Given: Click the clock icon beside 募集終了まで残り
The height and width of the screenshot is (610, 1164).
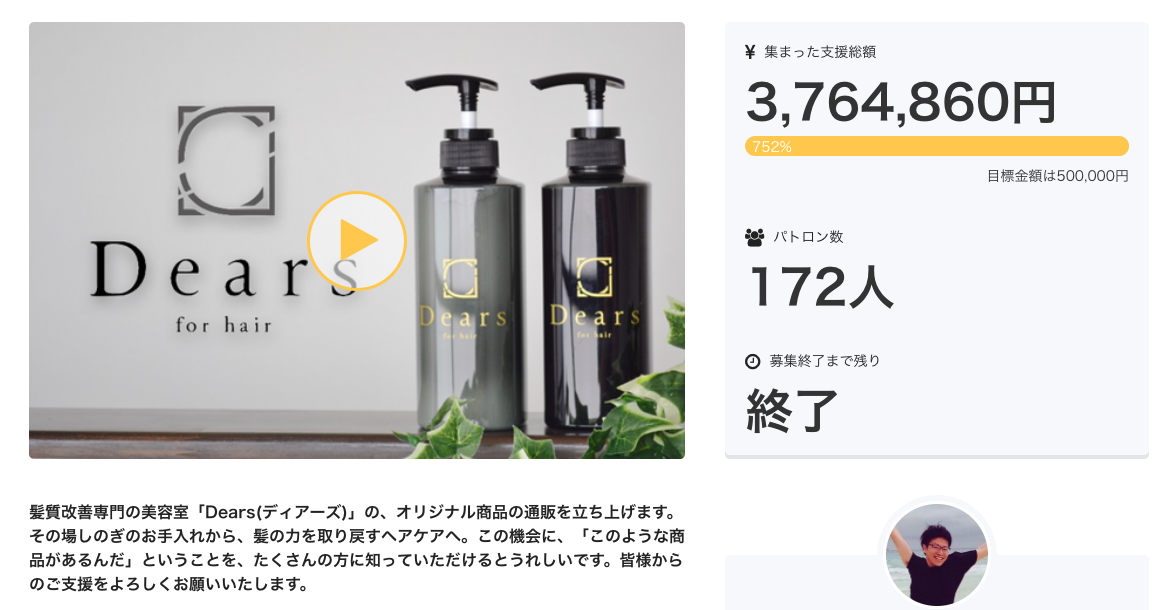Looking at the screenshot, I should coord(753,361).
